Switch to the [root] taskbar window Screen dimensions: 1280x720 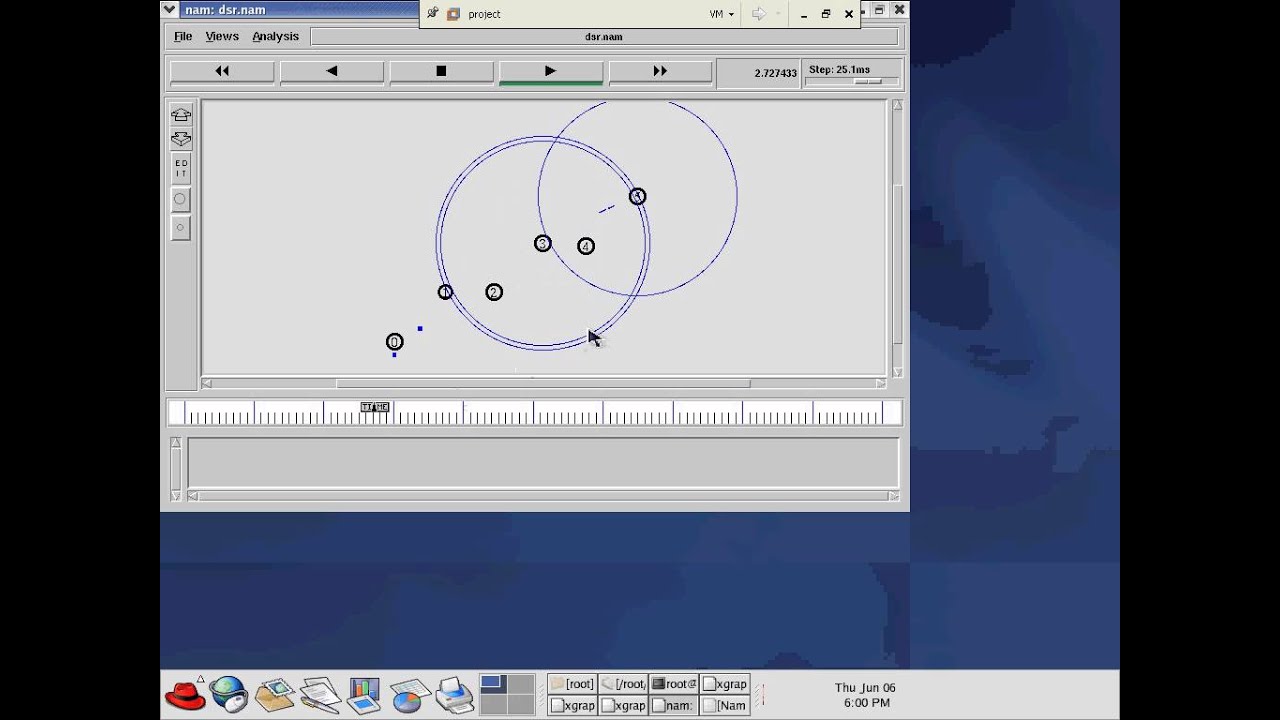click(x=572, y=684)
